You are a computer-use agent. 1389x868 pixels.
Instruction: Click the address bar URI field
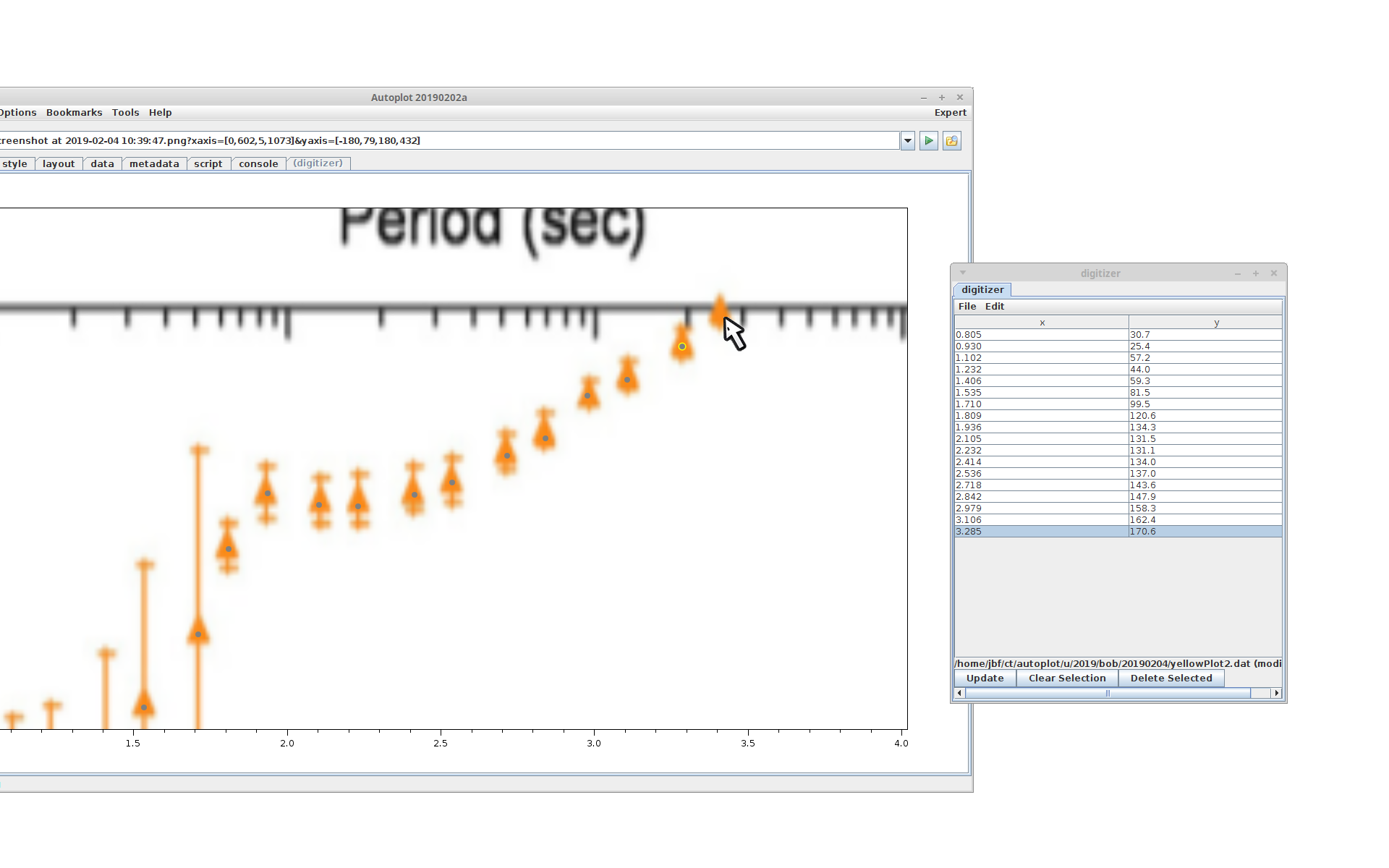(449, 141)
